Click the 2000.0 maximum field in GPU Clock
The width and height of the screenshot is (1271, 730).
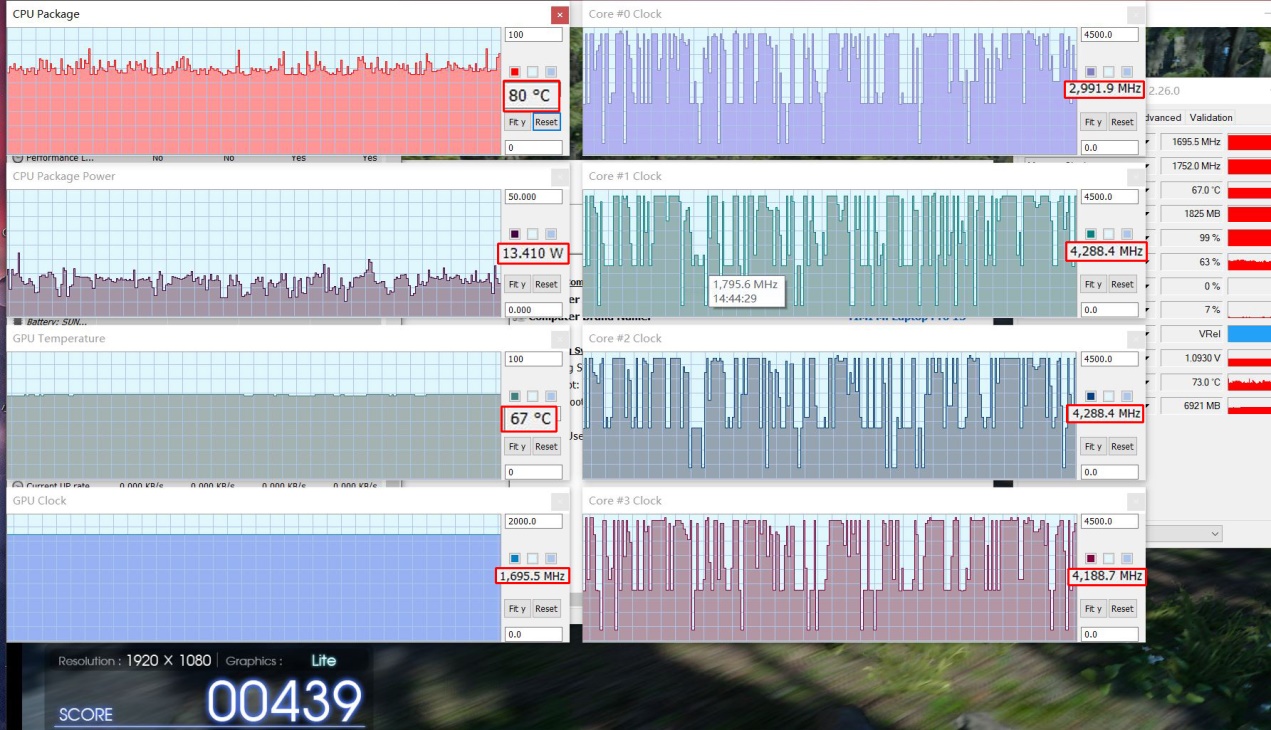[533, 521]
